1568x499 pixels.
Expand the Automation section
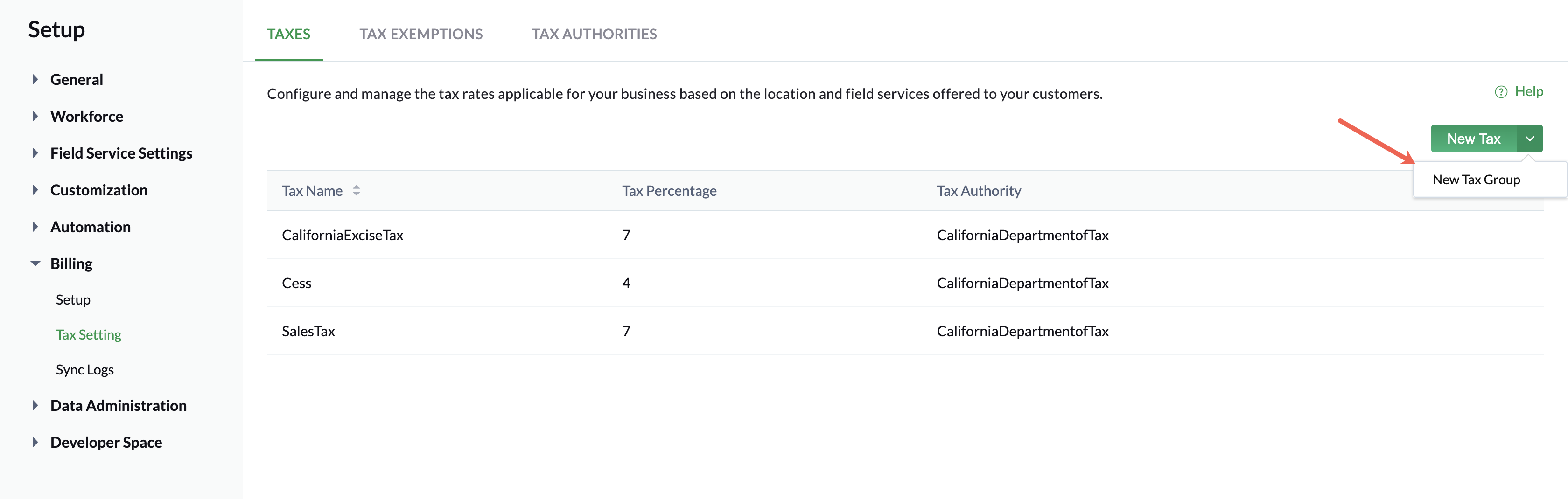pos(35,227)
